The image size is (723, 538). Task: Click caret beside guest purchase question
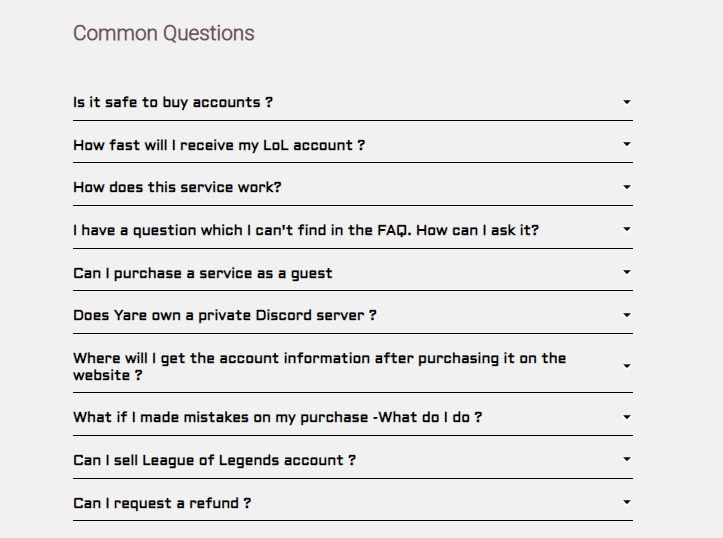[x=627, y=272]
